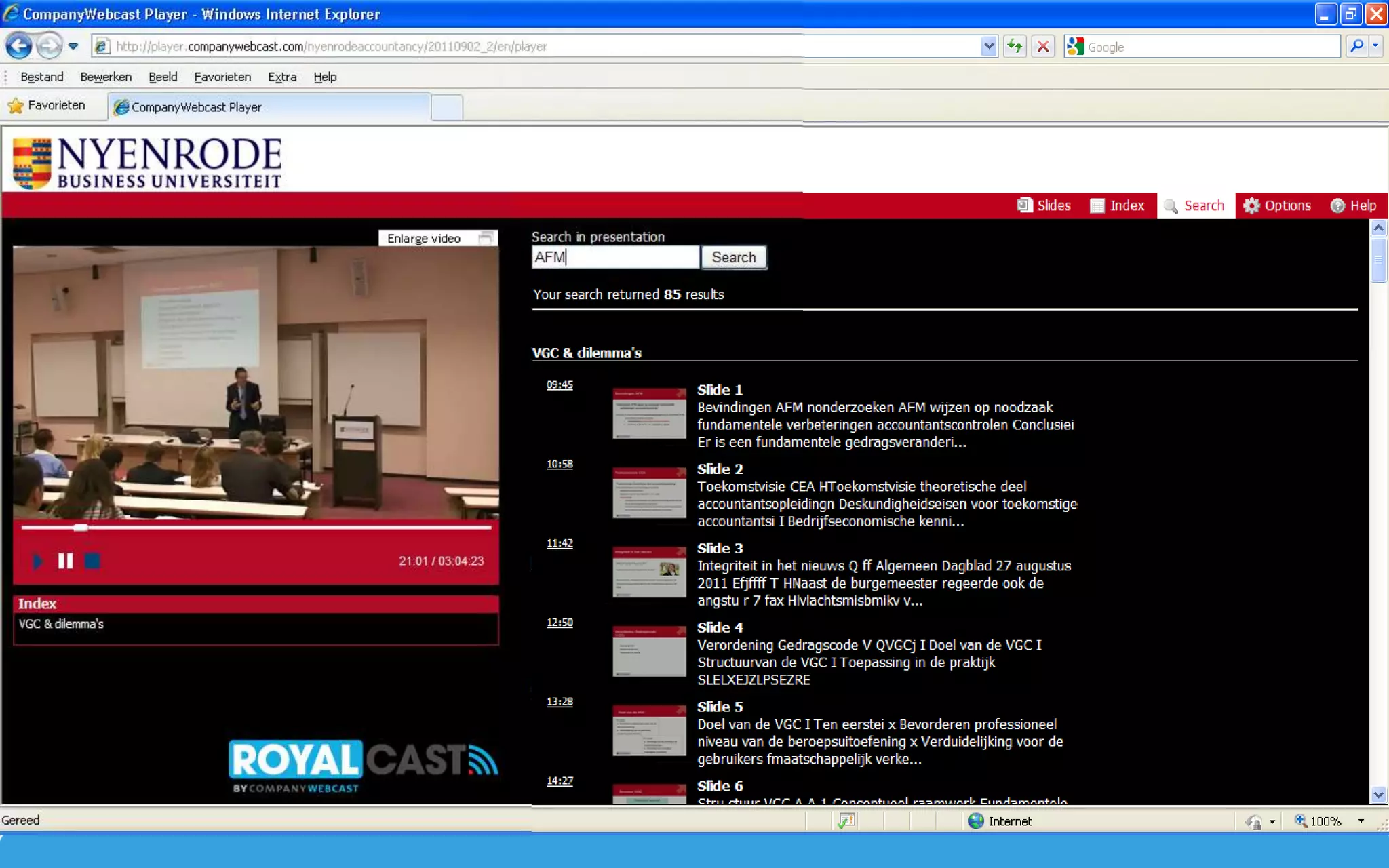The width and height of the screenshot is (1389, 868).
Task: Click the play icon in video controls
Action: click(37, 561)
